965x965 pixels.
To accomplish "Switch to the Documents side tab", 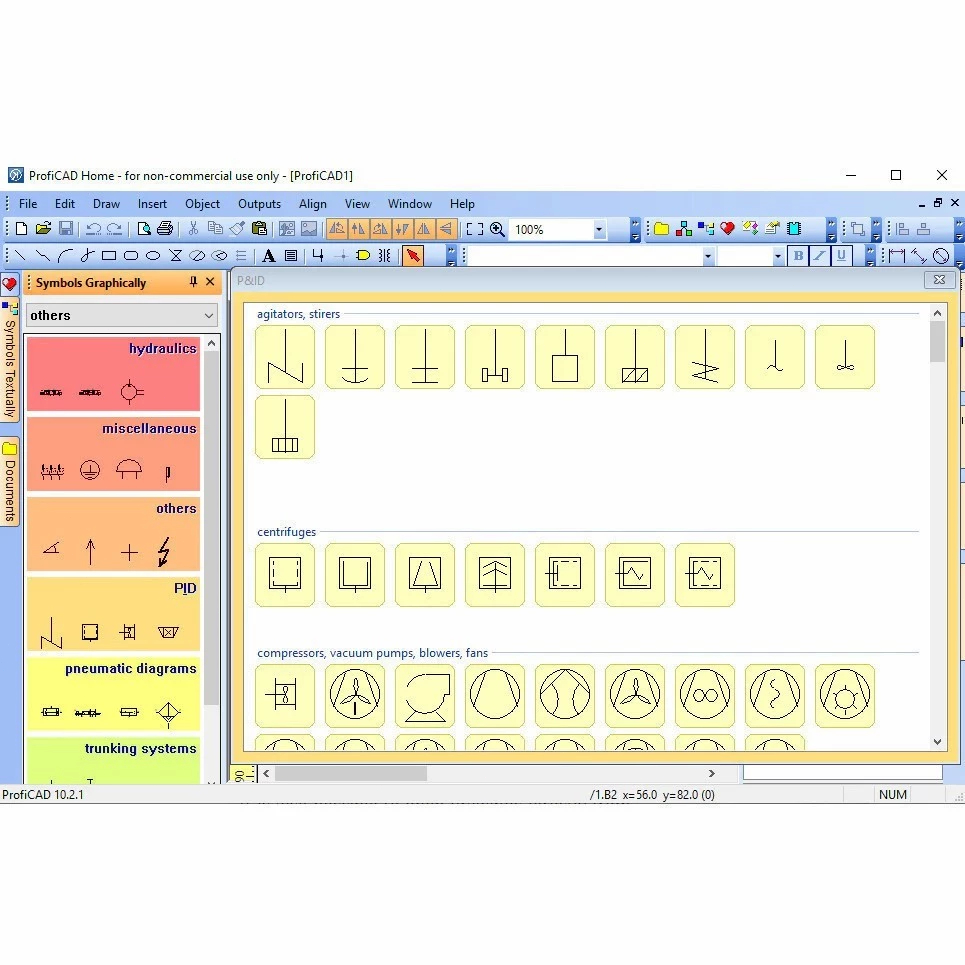I will click(x=10, y=482).
